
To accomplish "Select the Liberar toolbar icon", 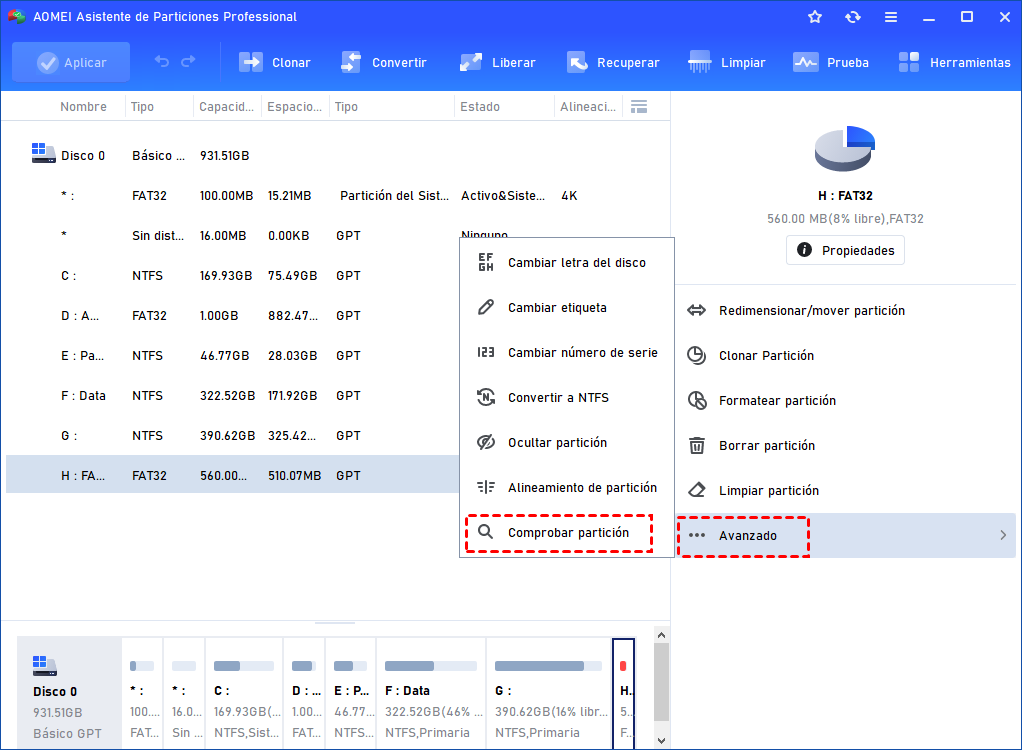I will (471, 62).
